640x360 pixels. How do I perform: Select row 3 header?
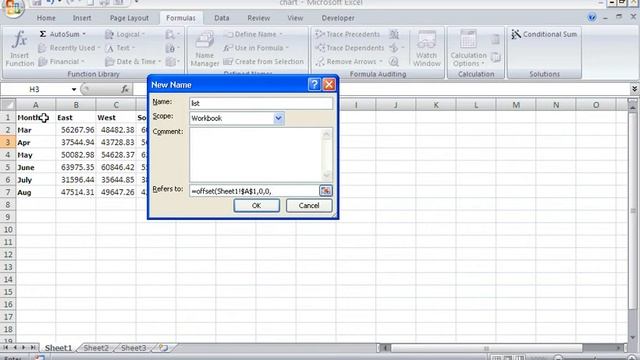click(8, 142)
